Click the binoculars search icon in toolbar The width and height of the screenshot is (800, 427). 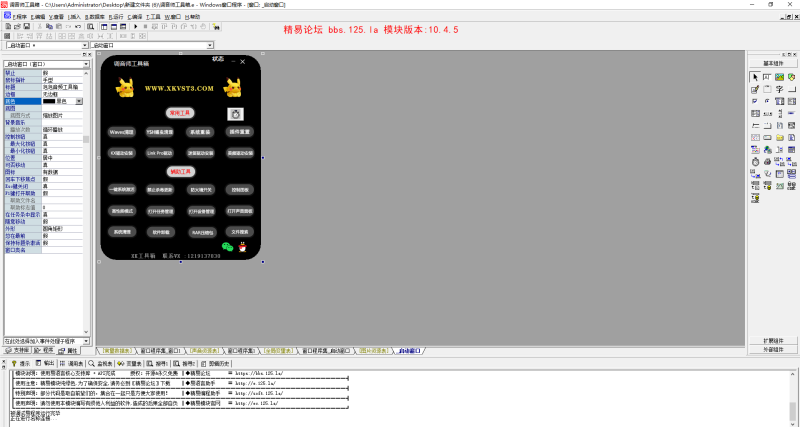point(216,27)
